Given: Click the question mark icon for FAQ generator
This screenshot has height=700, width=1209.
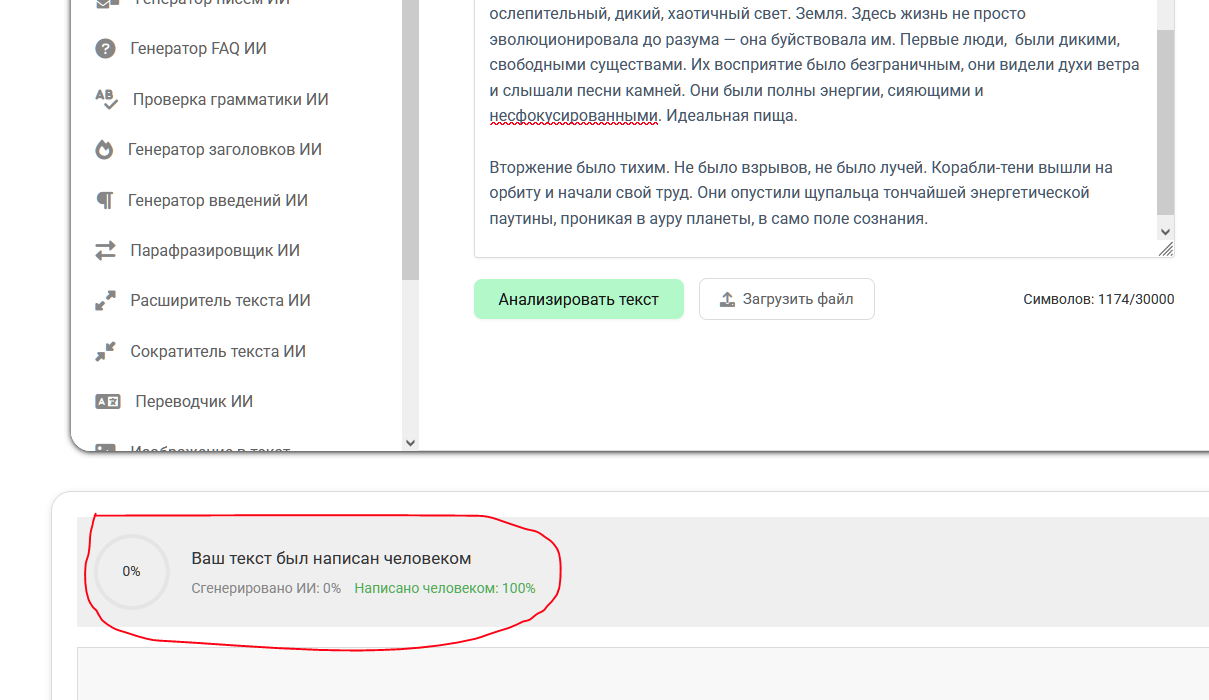Looking at the screenshot, I should coord(105,49).
